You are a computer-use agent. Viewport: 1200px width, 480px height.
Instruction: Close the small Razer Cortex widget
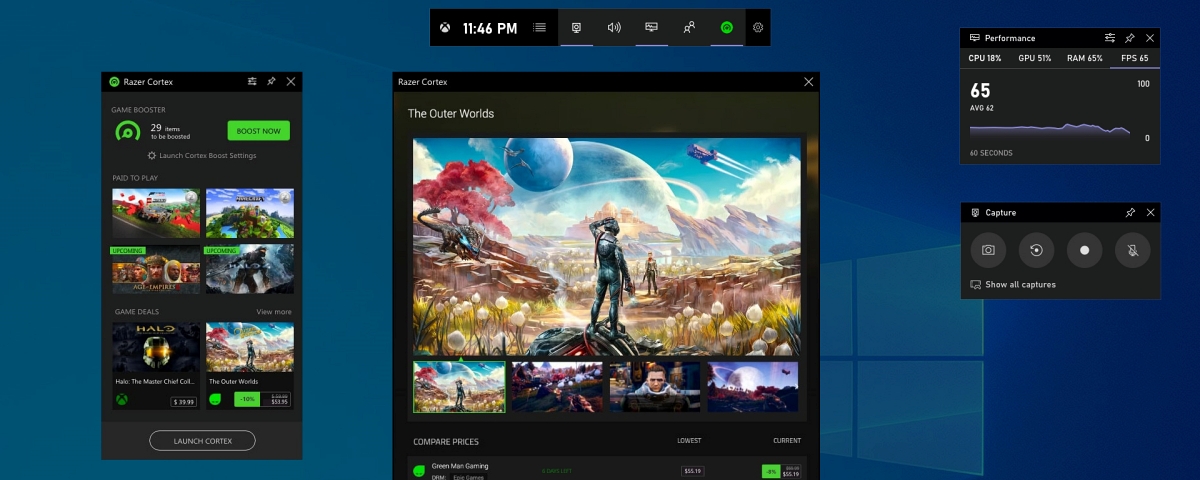click(291, 82)
